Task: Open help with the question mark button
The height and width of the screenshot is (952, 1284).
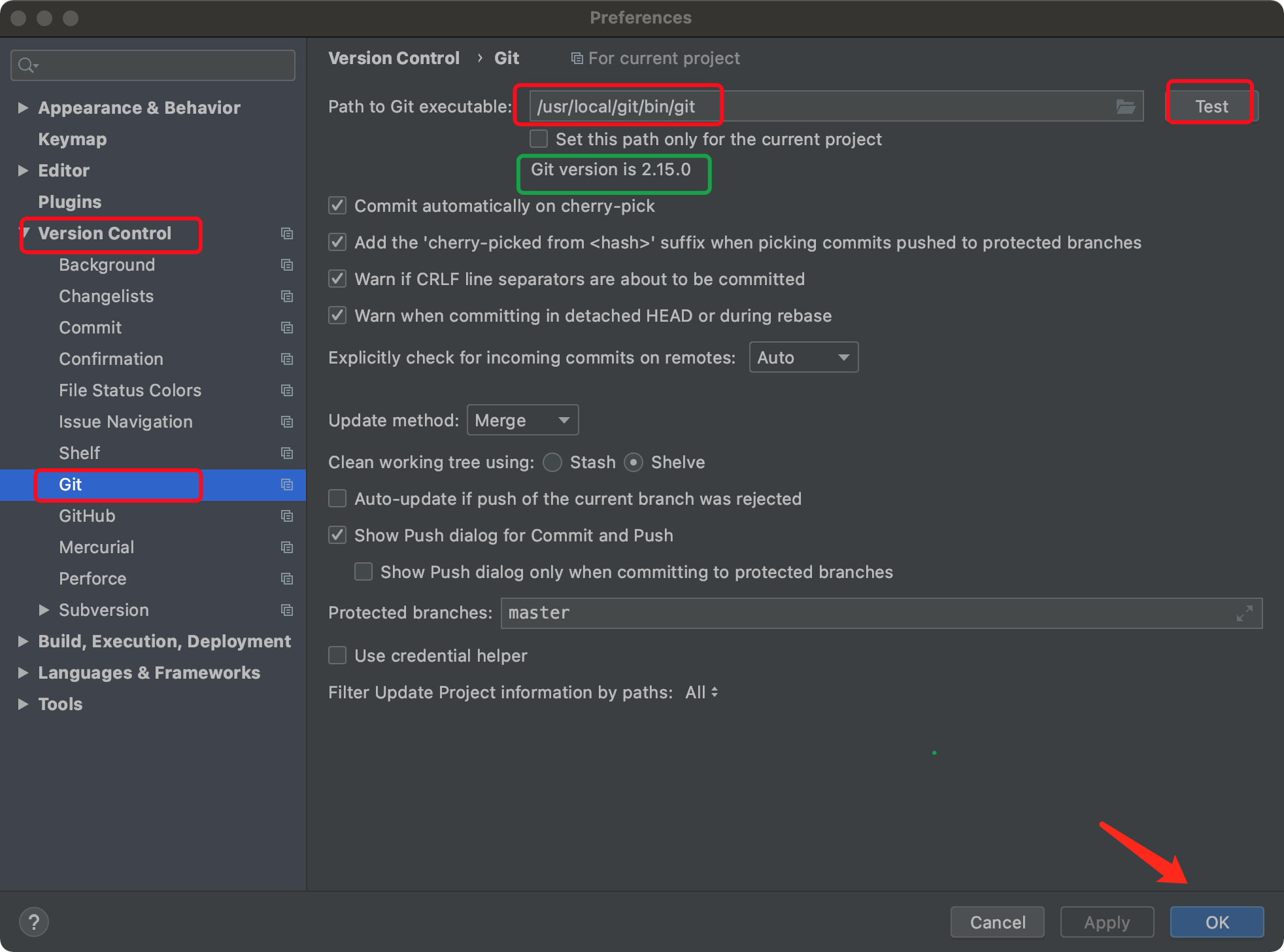Action: [34, 922]
